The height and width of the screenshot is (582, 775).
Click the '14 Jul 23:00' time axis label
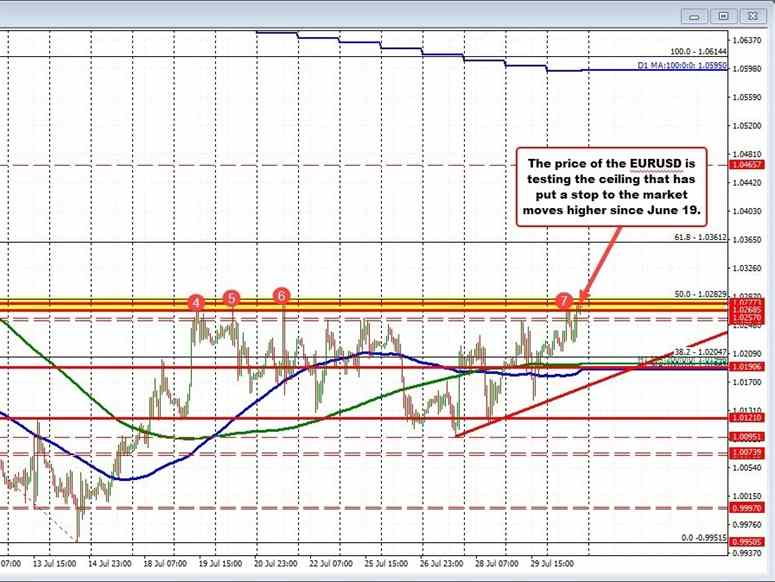(110, 564)
